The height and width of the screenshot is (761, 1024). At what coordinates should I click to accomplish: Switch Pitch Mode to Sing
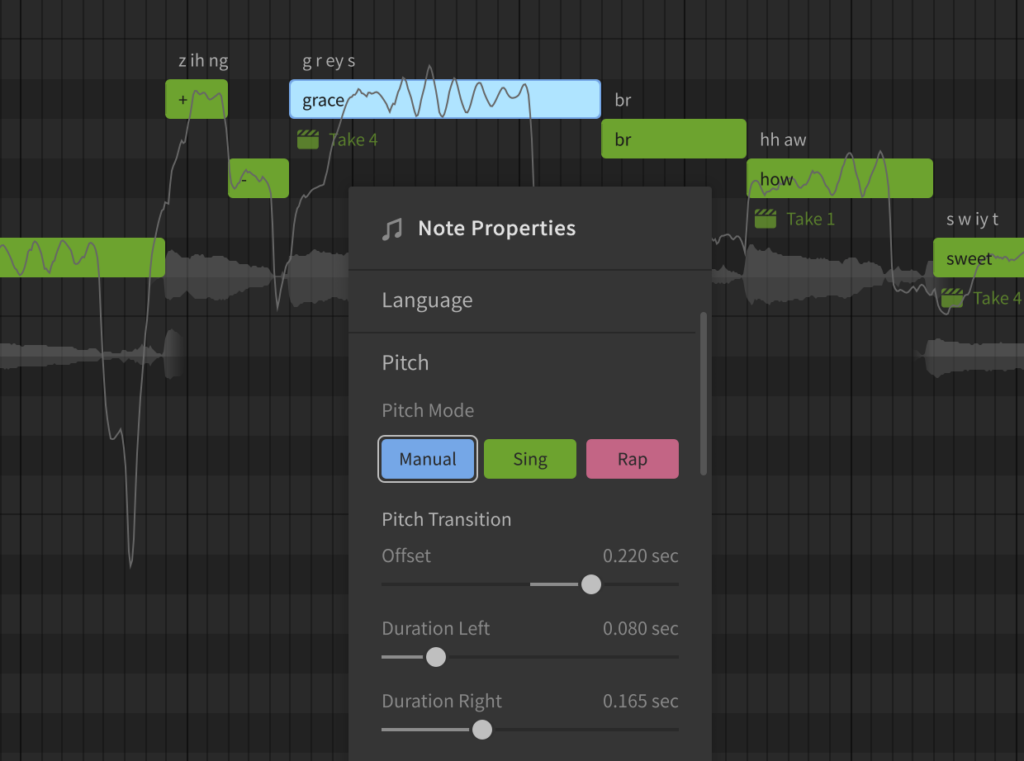click(x=529, y=458)
